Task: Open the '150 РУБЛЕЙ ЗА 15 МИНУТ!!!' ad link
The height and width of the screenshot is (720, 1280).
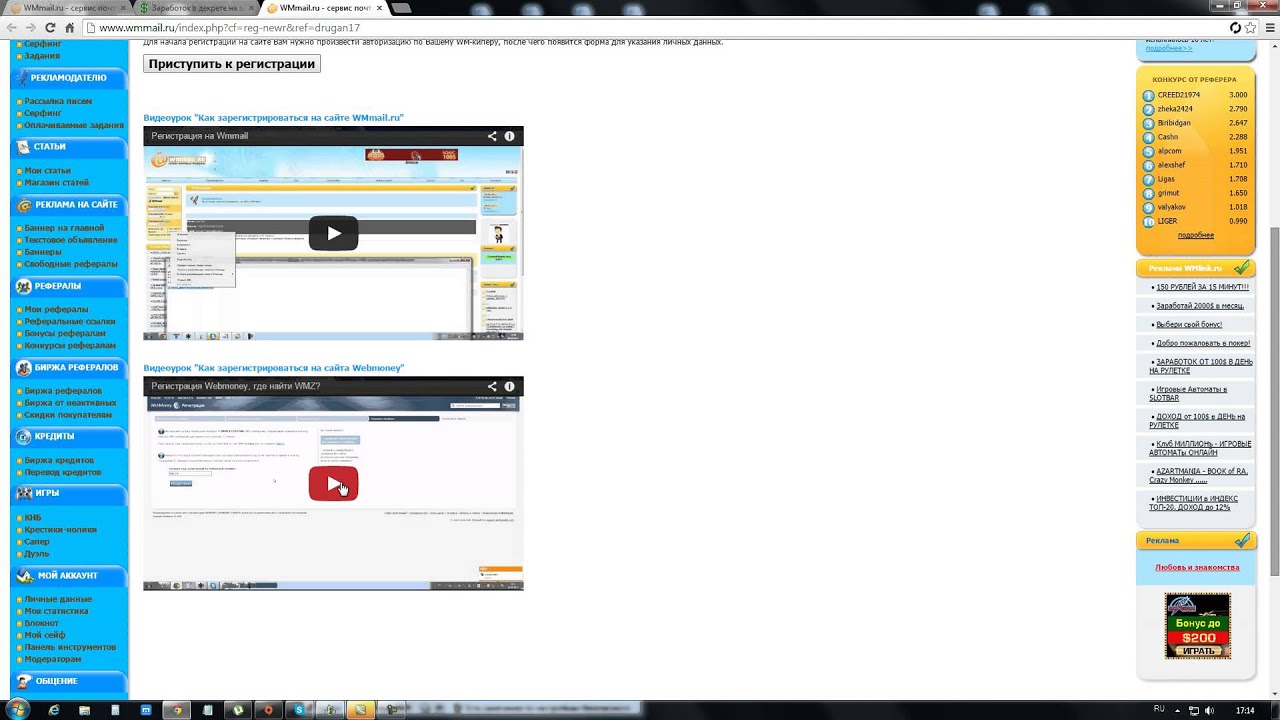Action: click(x=1202, y=287)
